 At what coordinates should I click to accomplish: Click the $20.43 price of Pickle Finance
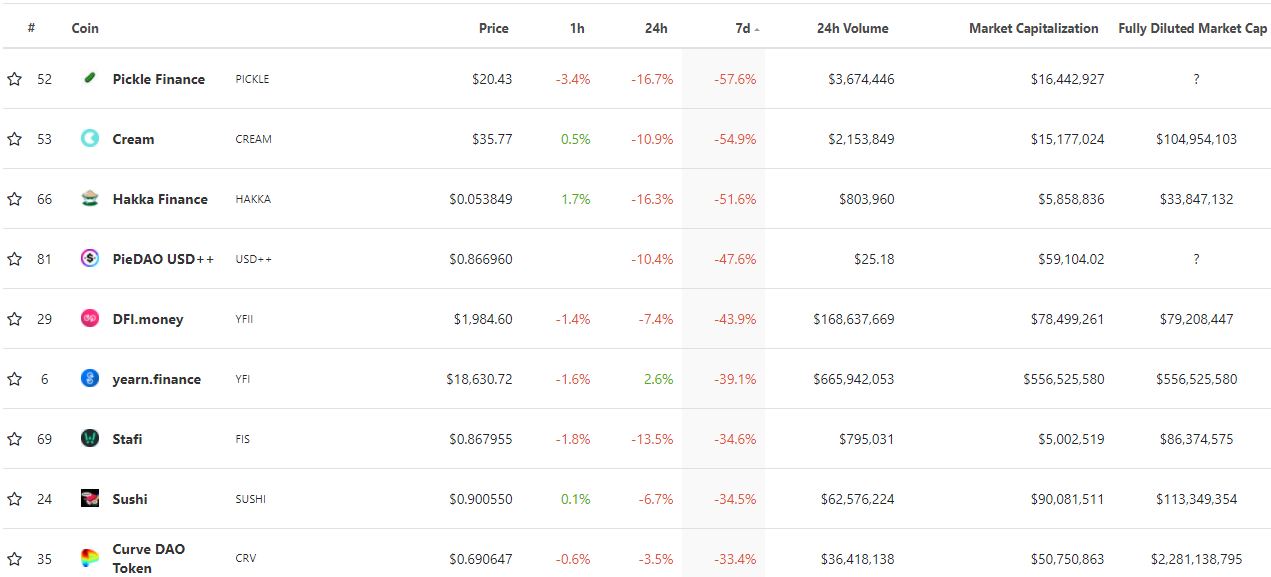point(492,79)
